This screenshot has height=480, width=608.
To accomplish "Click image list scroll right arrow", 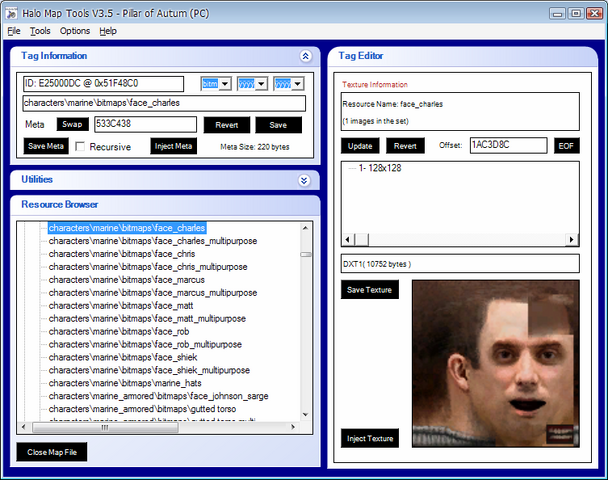I will pyautogui.click(x=572, y=240).
